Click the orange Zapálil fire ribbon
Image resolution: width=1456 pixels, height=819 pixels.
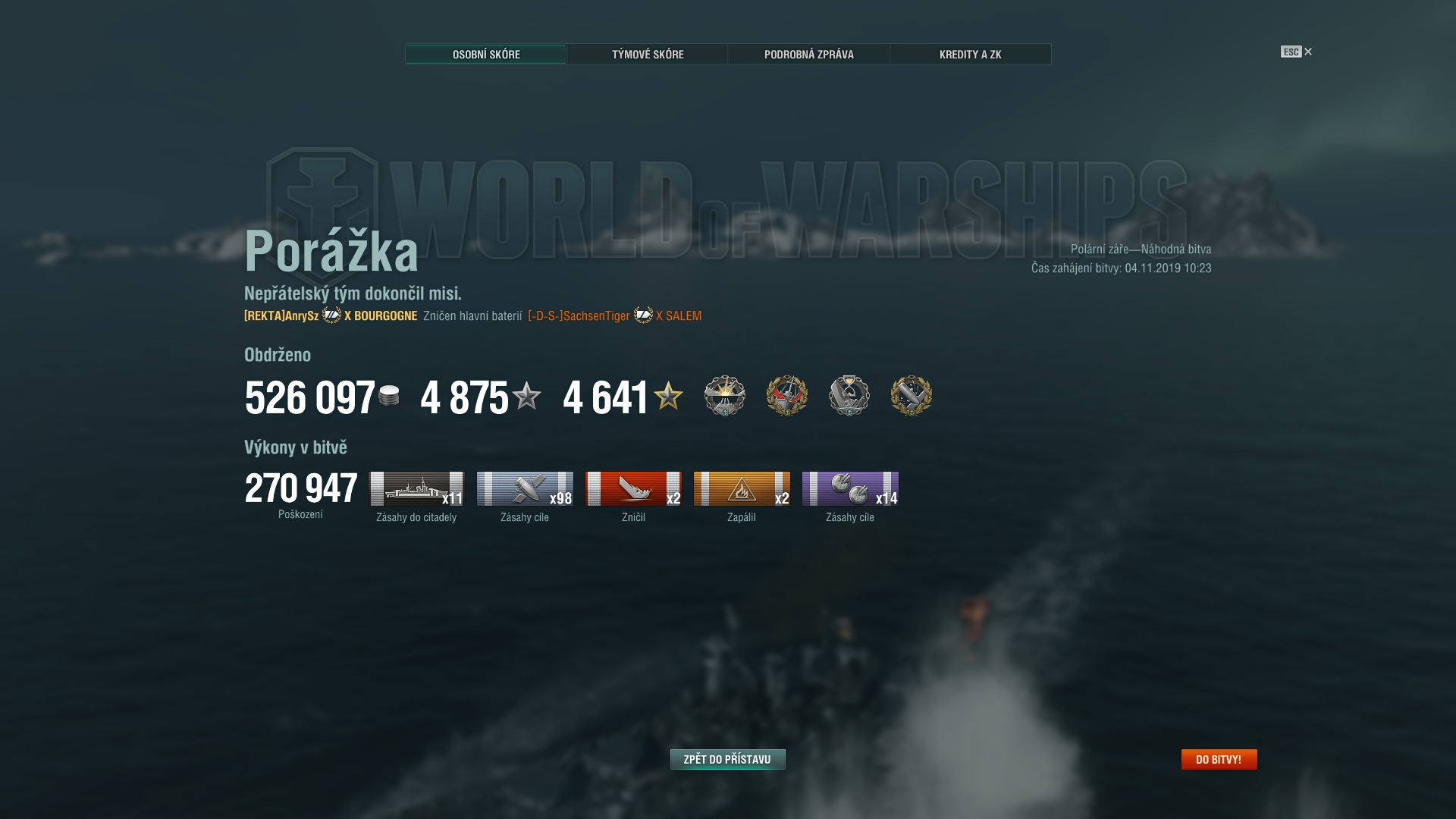pyautogui.click(x=742, y=488)
